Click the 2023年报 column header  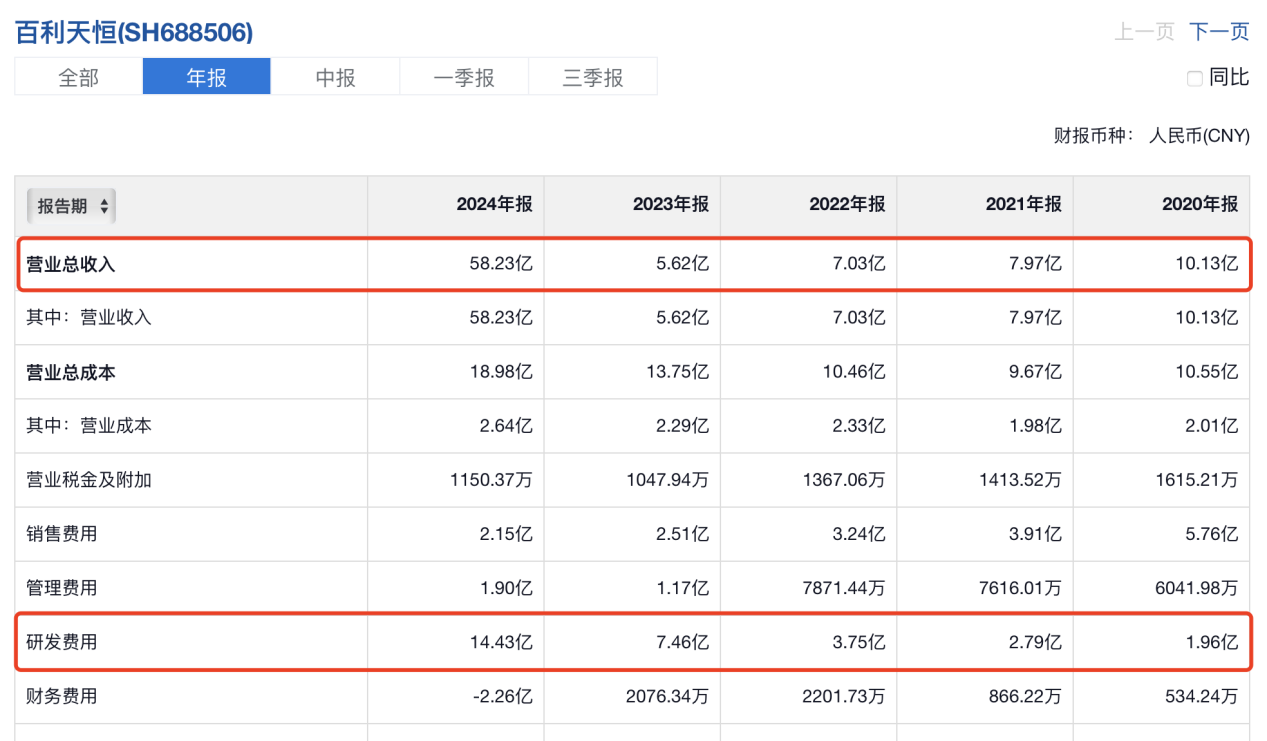pyautogui.click(x=670, y=205)
